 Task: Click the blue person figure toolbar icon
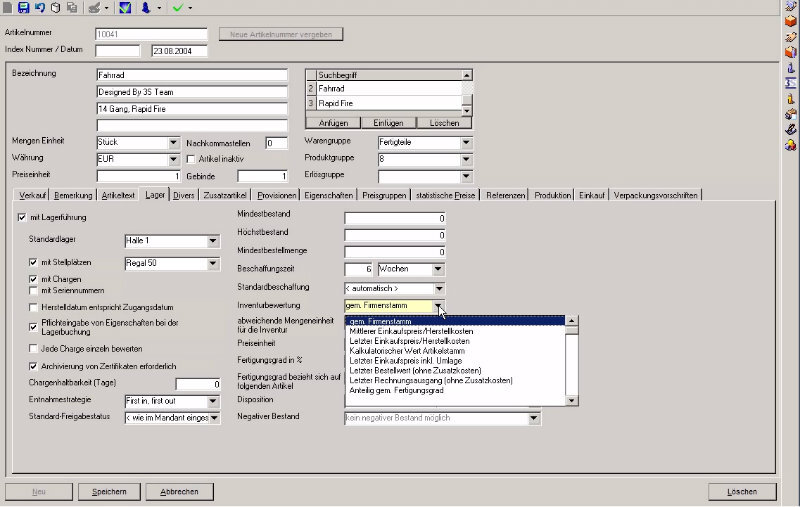145,7
